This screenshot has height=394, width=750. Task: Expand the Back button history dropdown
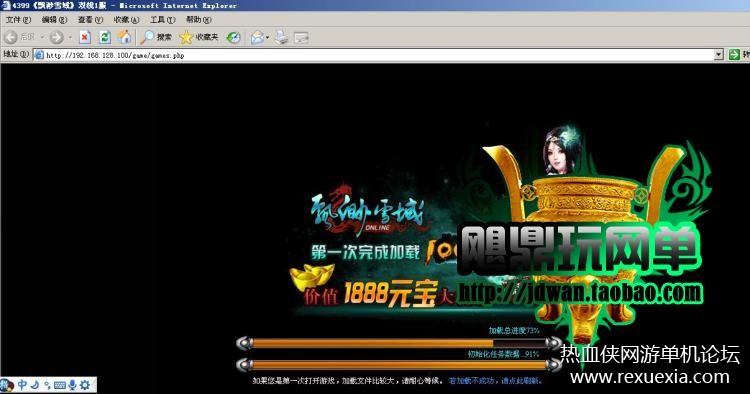point(42,37)
